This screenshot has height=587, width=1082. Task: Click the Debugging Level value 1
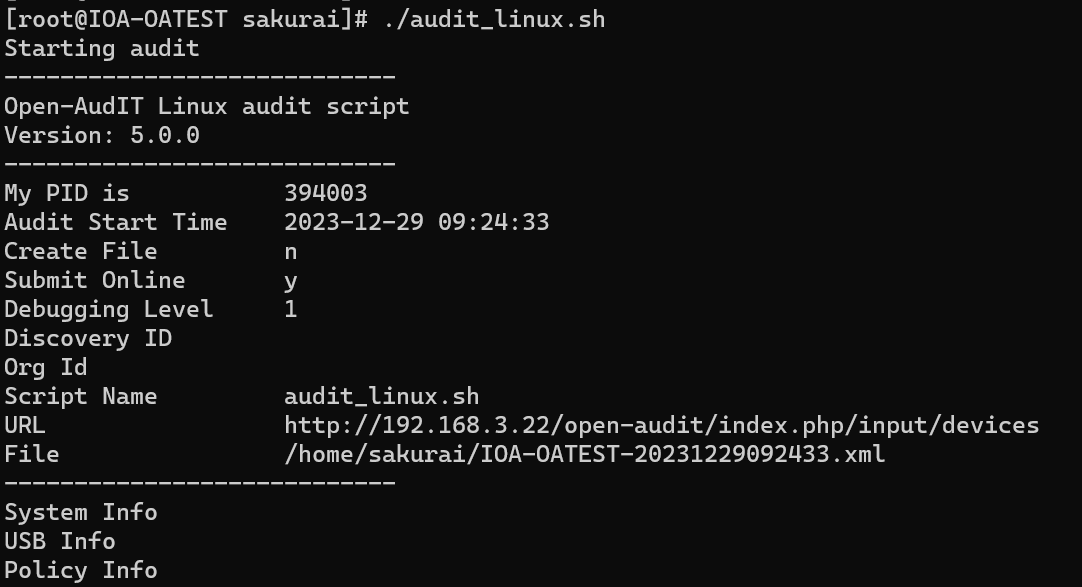(291, 309)
